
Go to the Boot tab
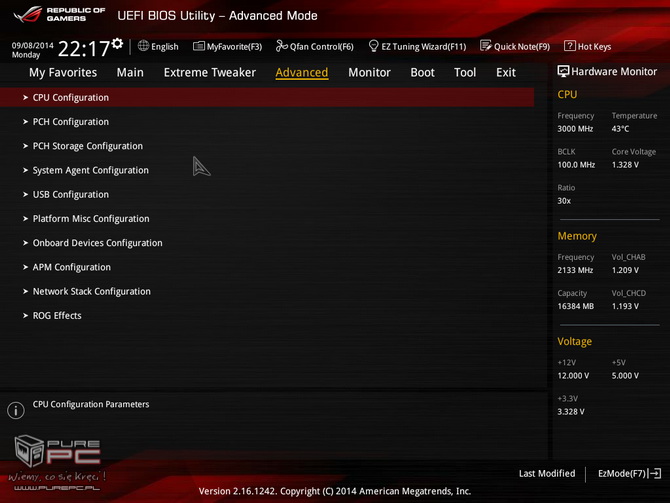422,73
